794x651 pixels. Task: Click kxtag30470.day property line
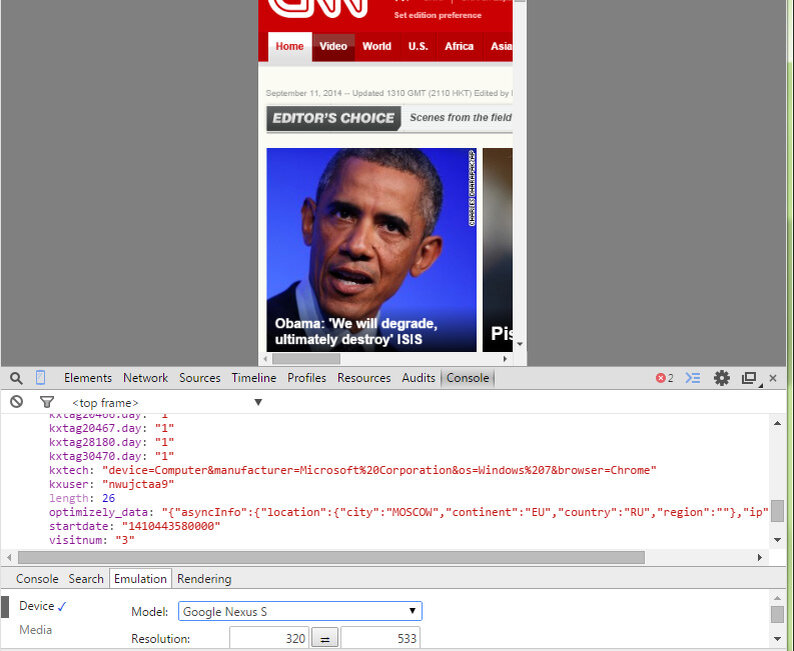[x=111, y=456]
